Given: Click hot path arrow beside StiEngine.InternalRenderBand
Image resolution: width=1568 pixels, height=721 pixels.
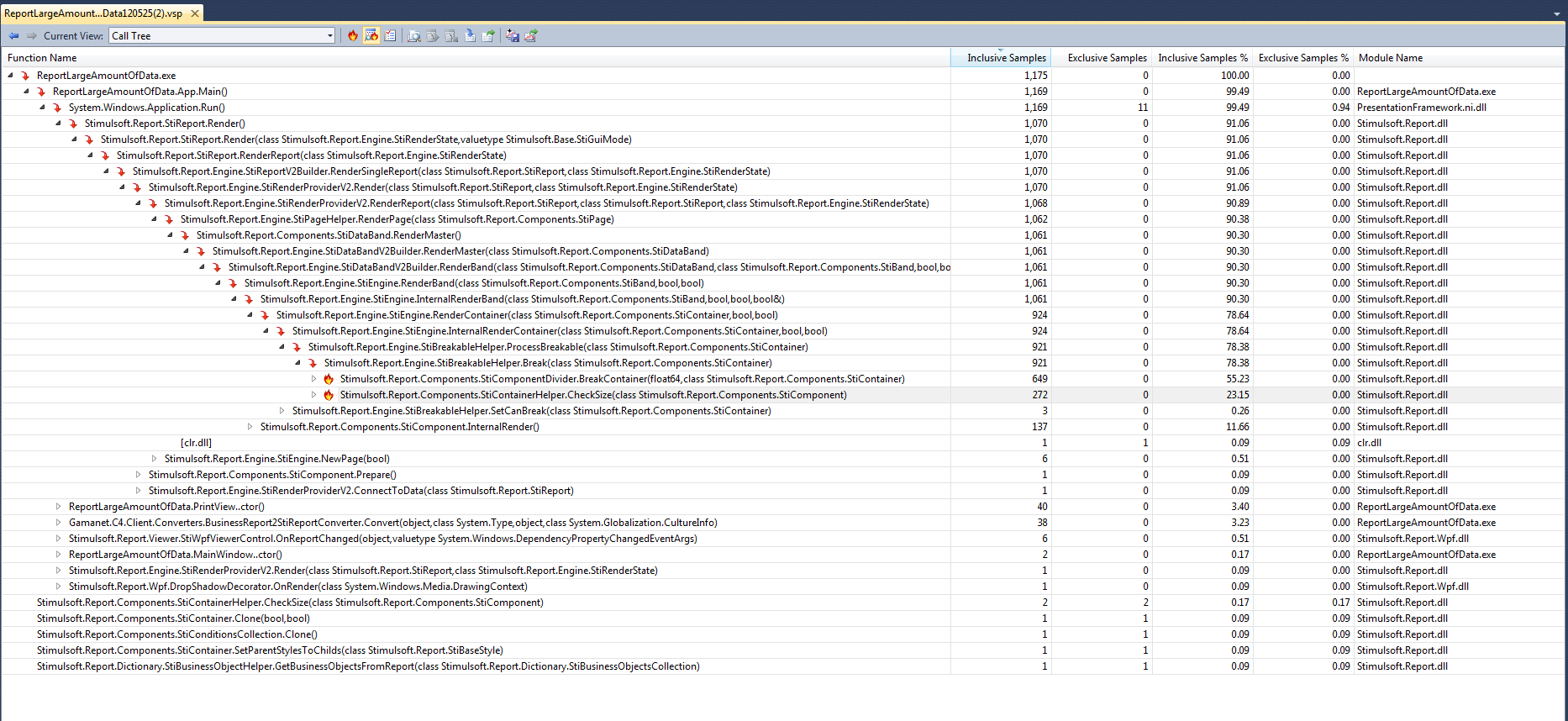Looking at the screenshot, I should click(x=249, y=299).
